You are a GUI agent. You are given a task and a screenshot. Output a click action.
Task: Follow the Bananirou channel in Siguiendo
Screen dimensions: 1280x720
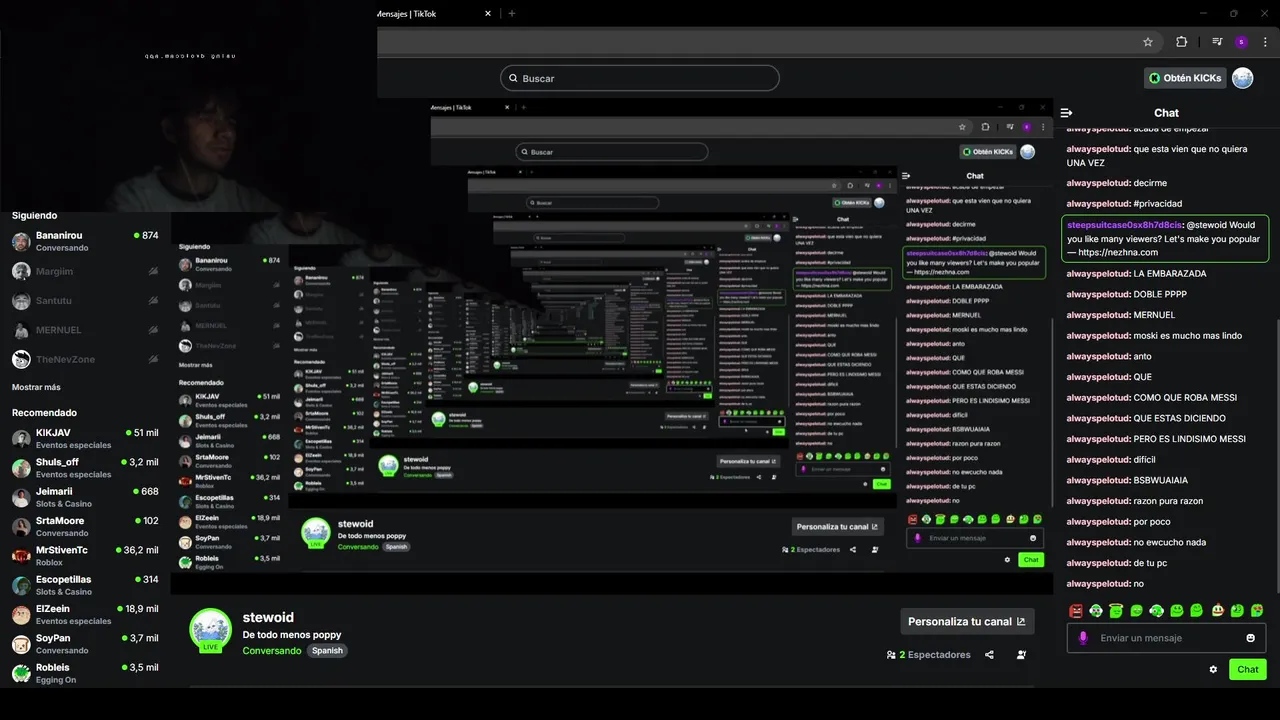[x=85, y=241]
